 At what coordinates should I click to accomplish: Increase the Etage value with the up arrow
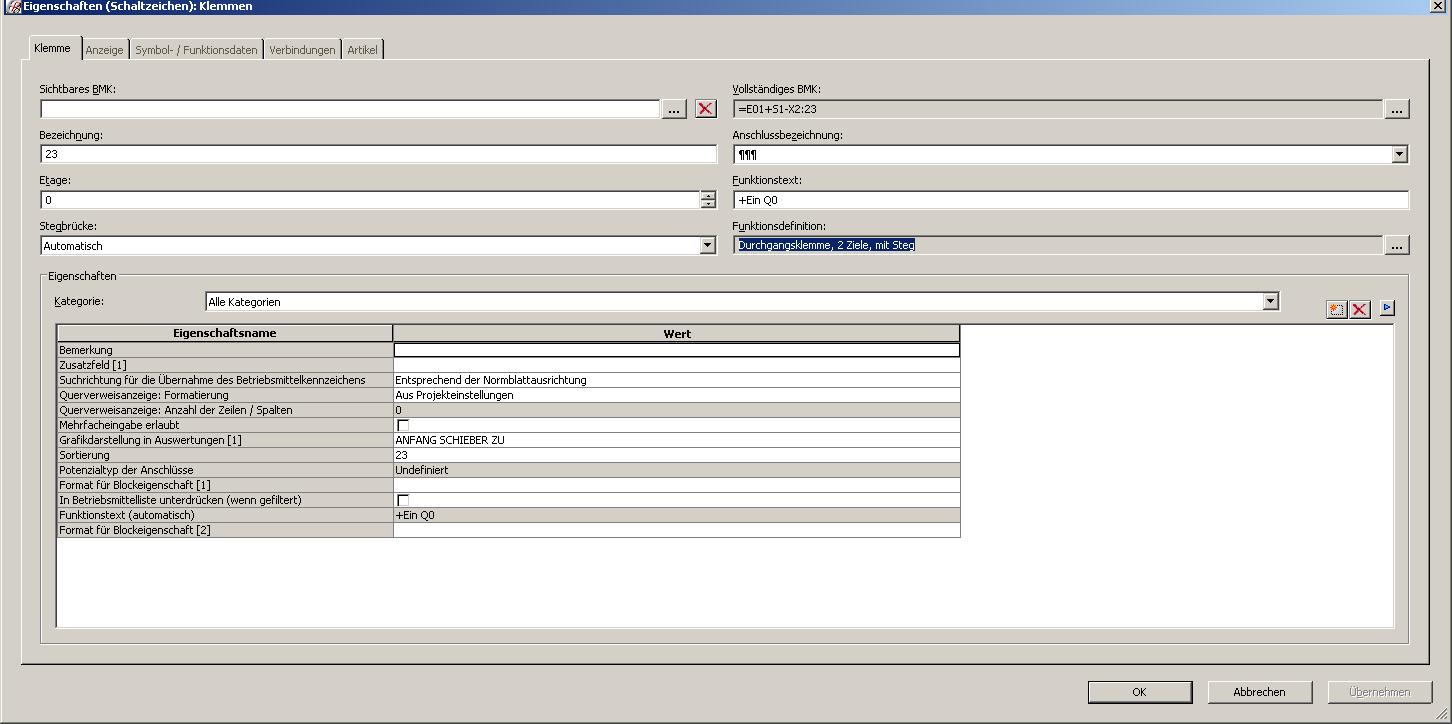(x=708, y=195)
